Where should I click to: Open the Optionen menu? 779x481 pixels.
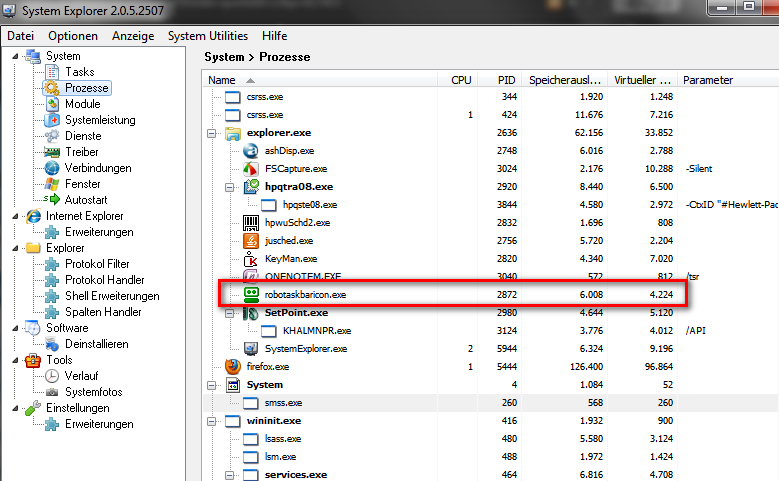pyautogui.click(x=73, y=36)
